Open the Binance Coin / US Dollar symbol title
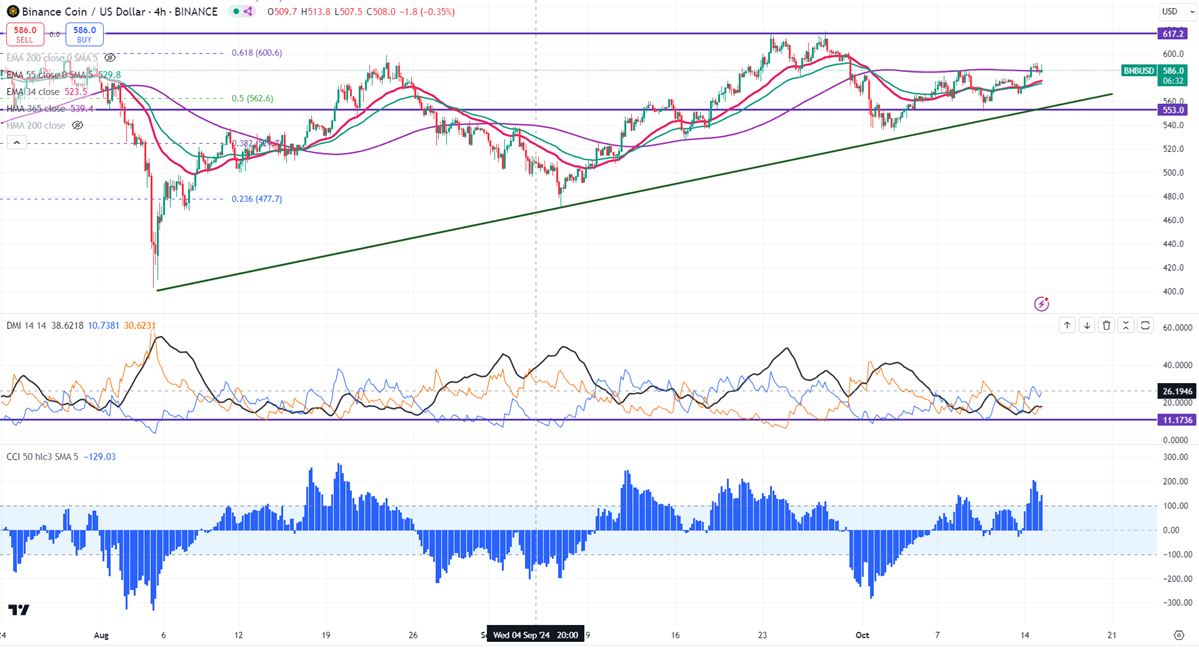The image size is (1199, 648). click(x=119, y=11)
